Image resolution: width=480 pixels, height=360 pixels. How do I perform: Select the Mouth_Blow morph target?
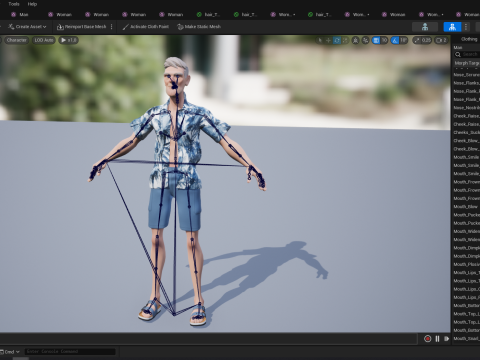click(466, 206)
